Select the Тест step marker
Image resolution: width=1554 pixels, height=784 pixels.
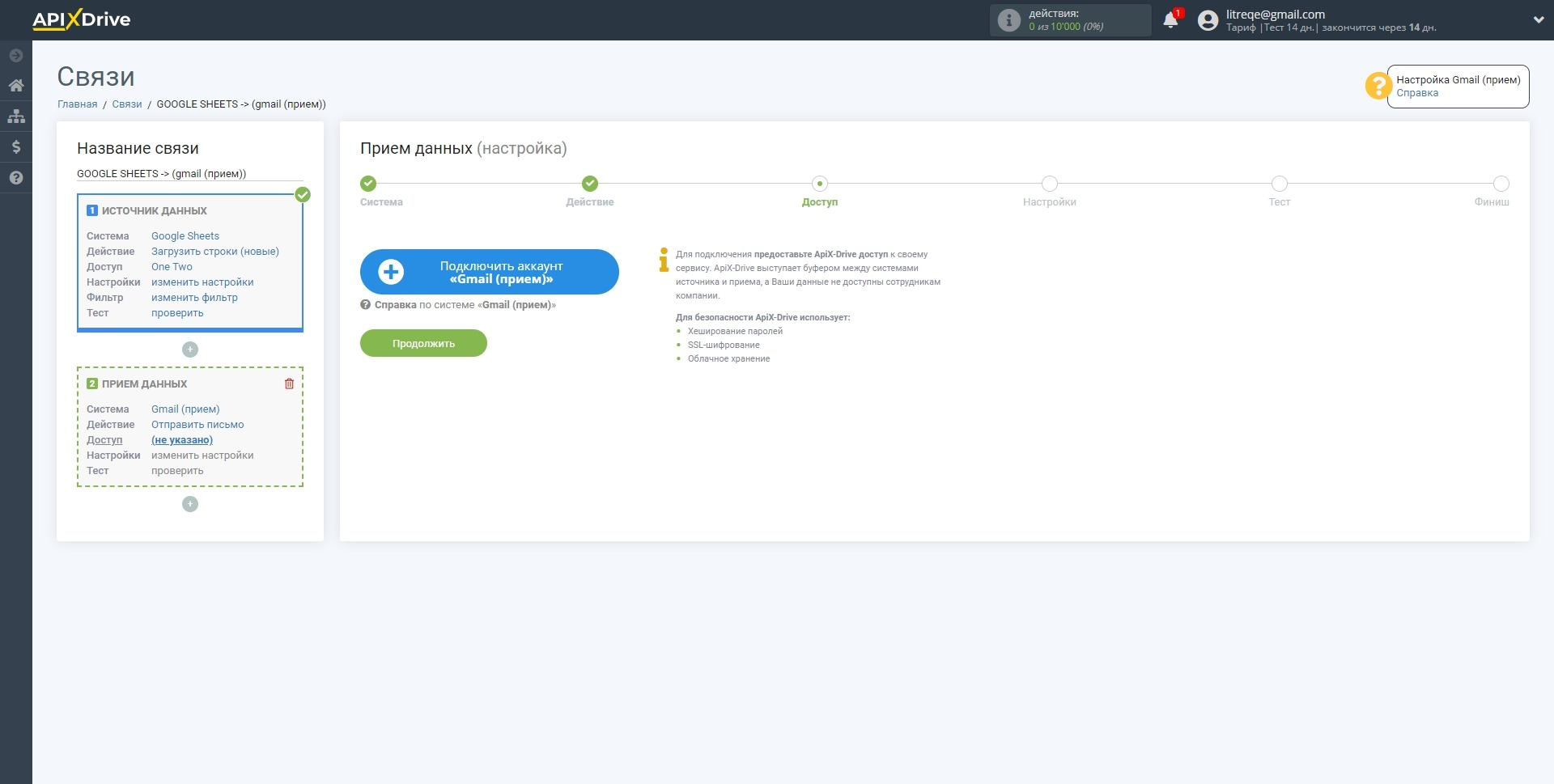[1280, 184]
